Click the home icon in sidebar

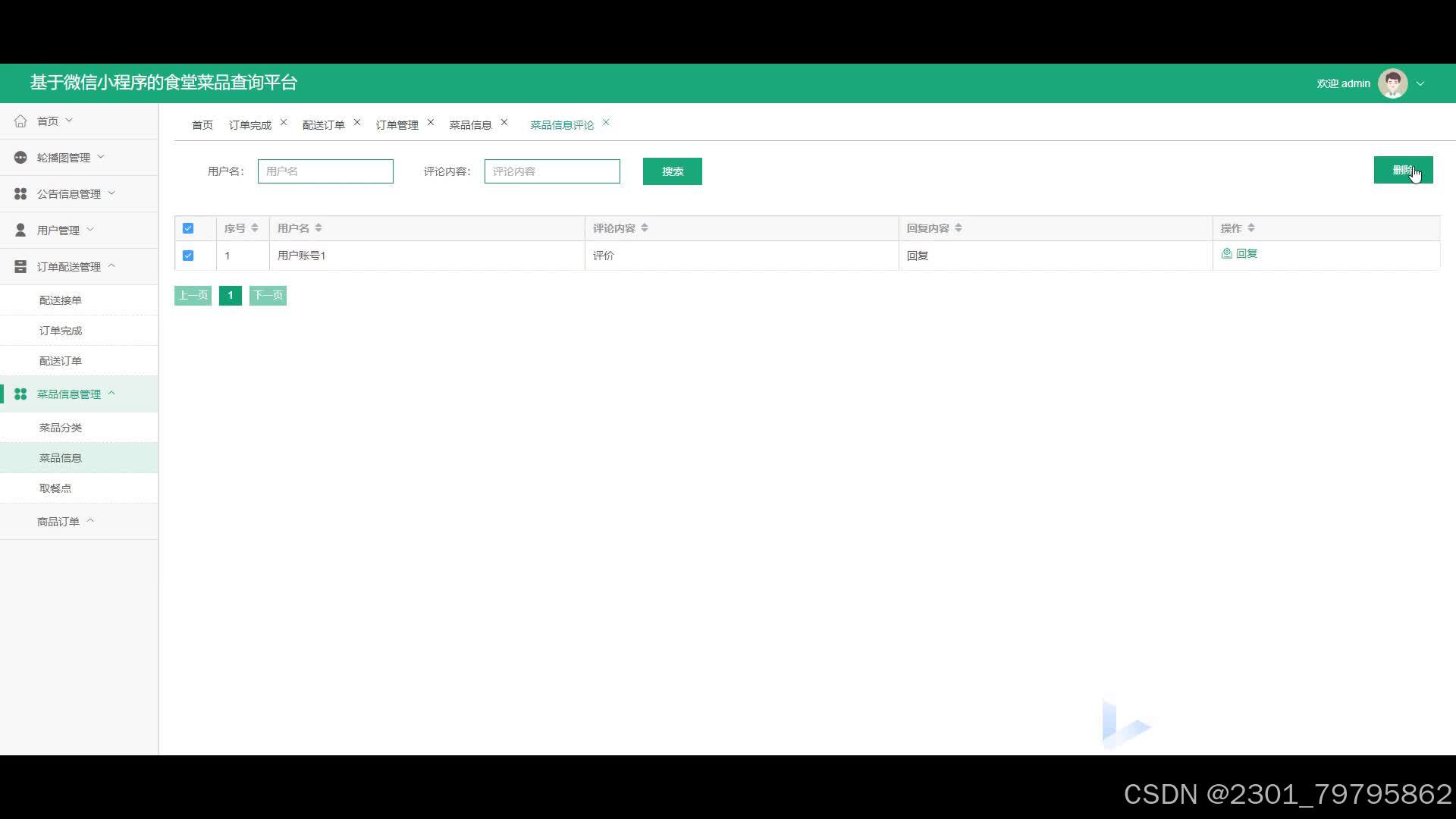20,121
